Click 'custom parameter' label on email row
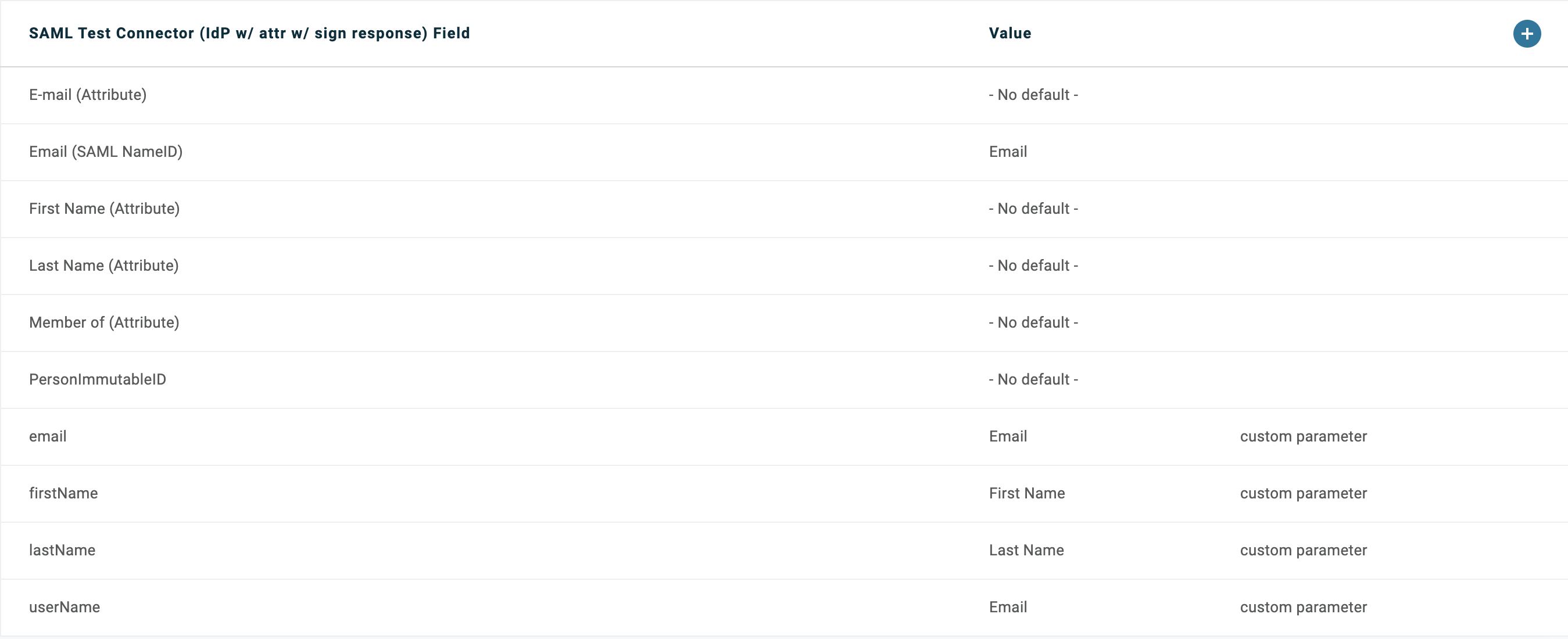1568x639 pixels. click(1303, 436)
